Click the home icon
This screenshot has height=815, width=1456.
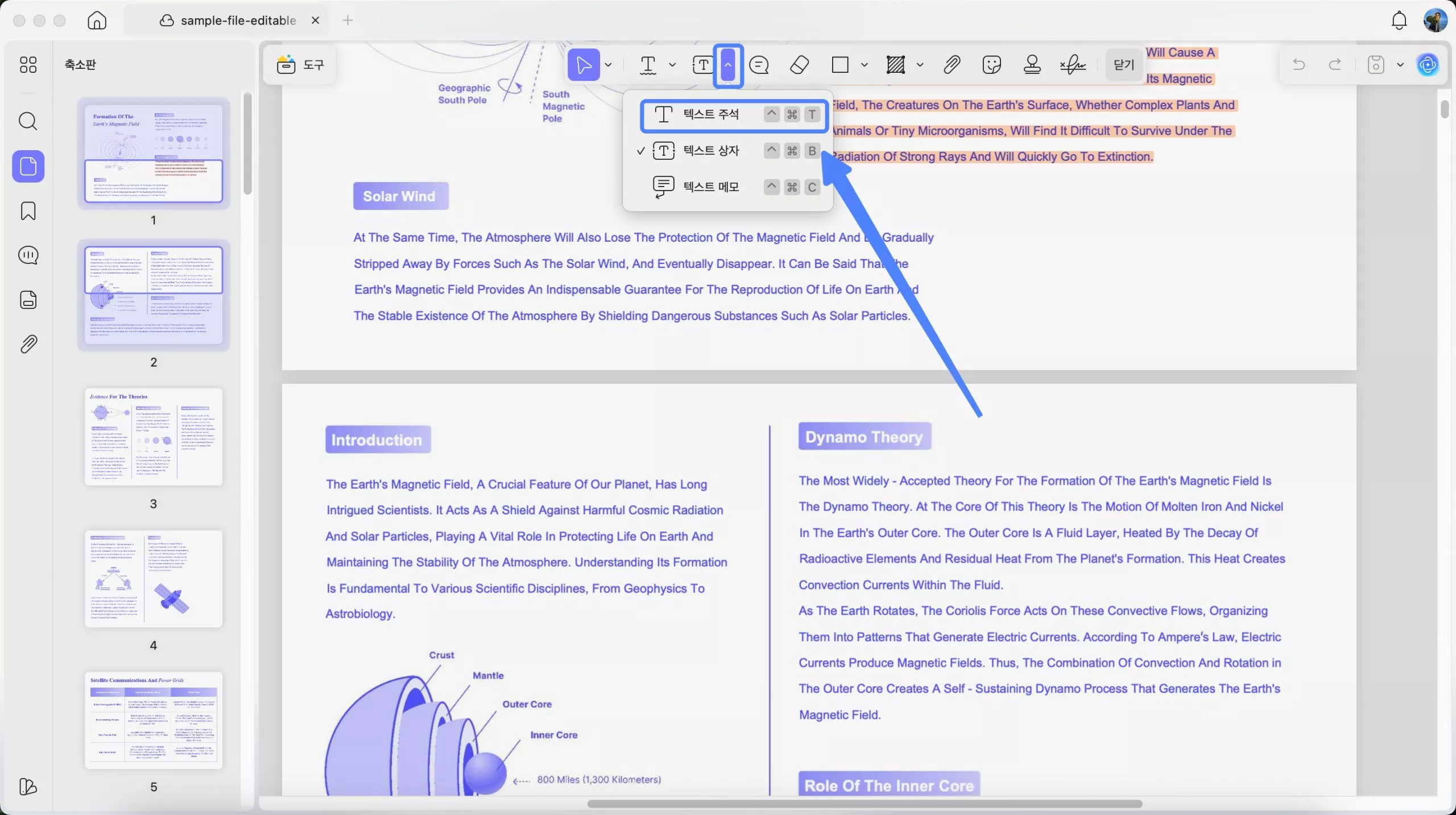point(97,20)
